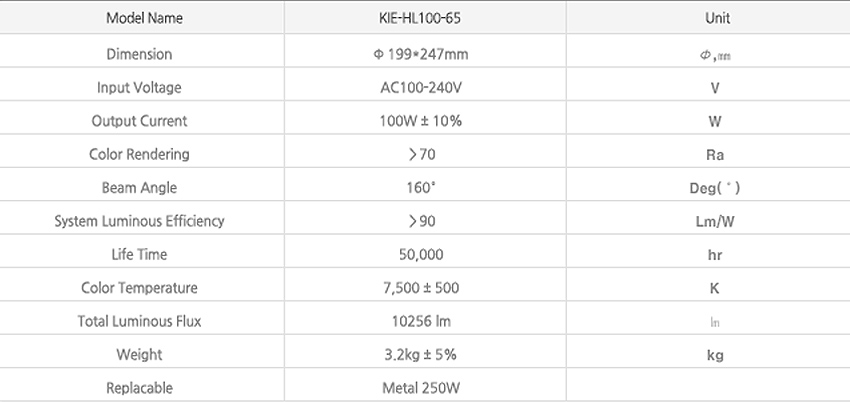Click the System Luminous Efficiency label

tap(139, 221)
